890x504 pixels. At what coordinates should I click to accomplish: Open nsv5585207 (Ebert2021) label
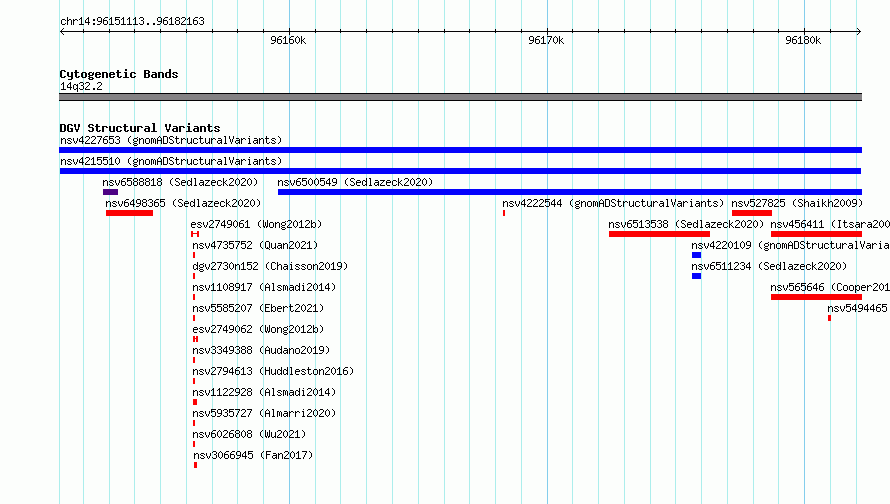258,308
